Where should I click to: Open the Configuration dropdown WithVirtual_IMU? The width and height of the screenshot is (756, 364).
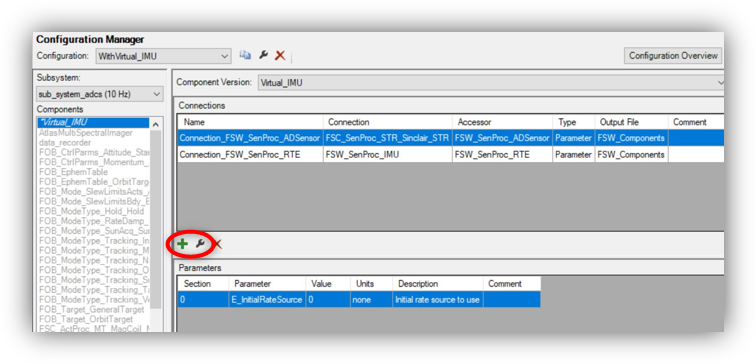tap(163, 56)
